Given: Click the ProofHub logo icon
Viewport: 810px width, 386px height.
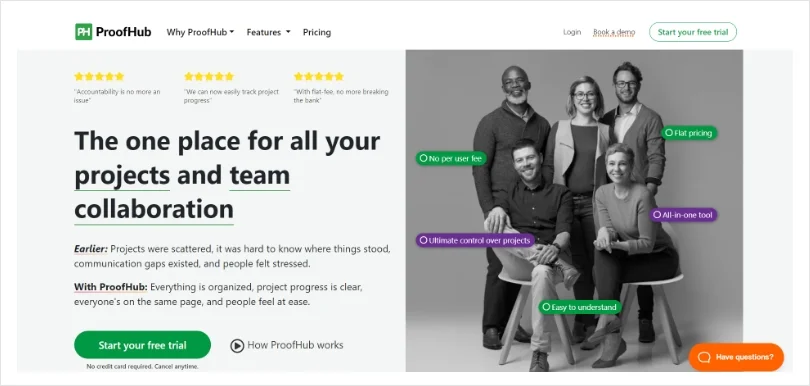Looking at the screenshot, I should click(83, 32).
